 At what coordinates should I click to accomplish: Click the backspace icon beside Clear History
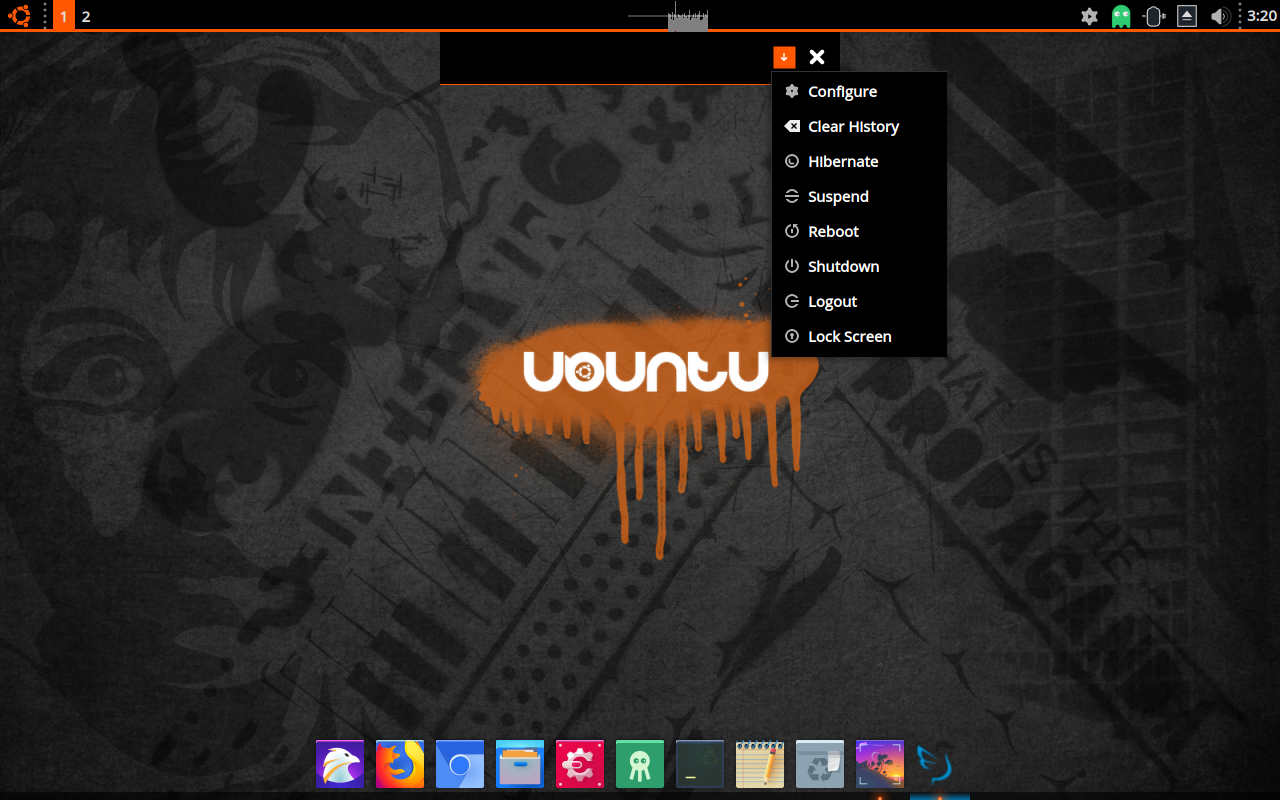tap(792, 126)
